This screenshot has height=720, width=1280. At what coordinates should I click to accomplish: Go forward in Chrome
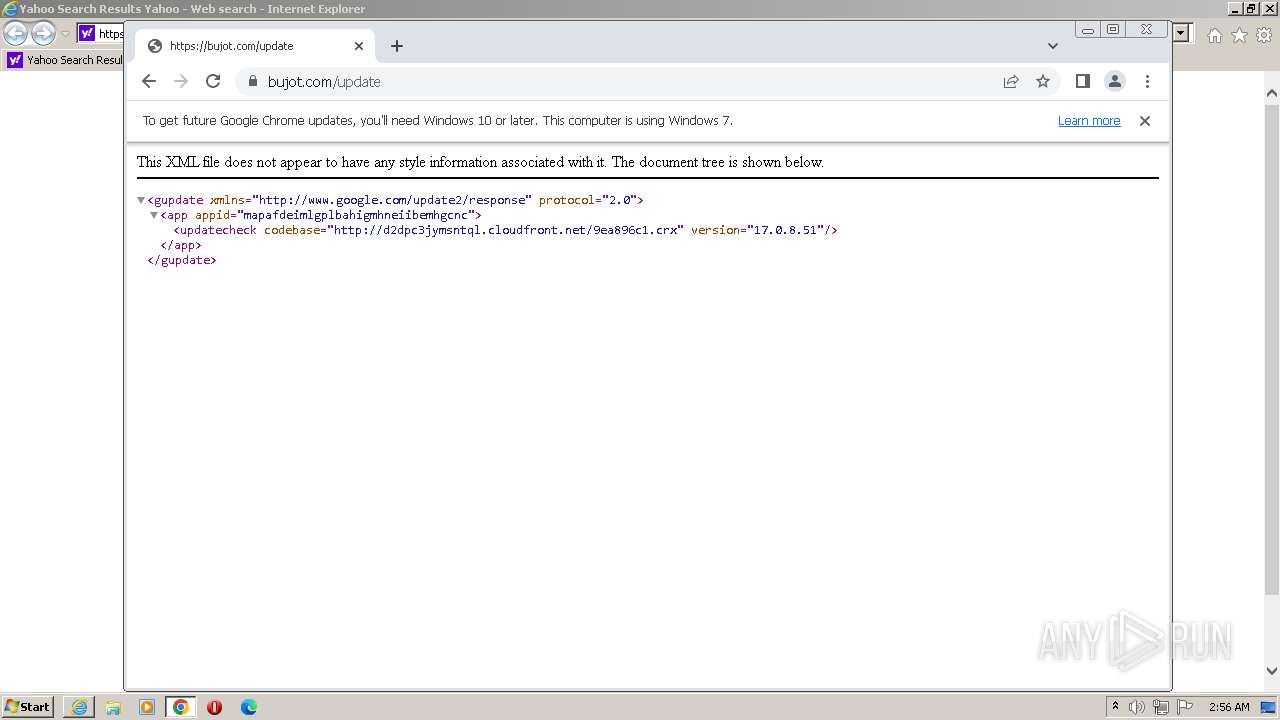(x=181, y=82)
